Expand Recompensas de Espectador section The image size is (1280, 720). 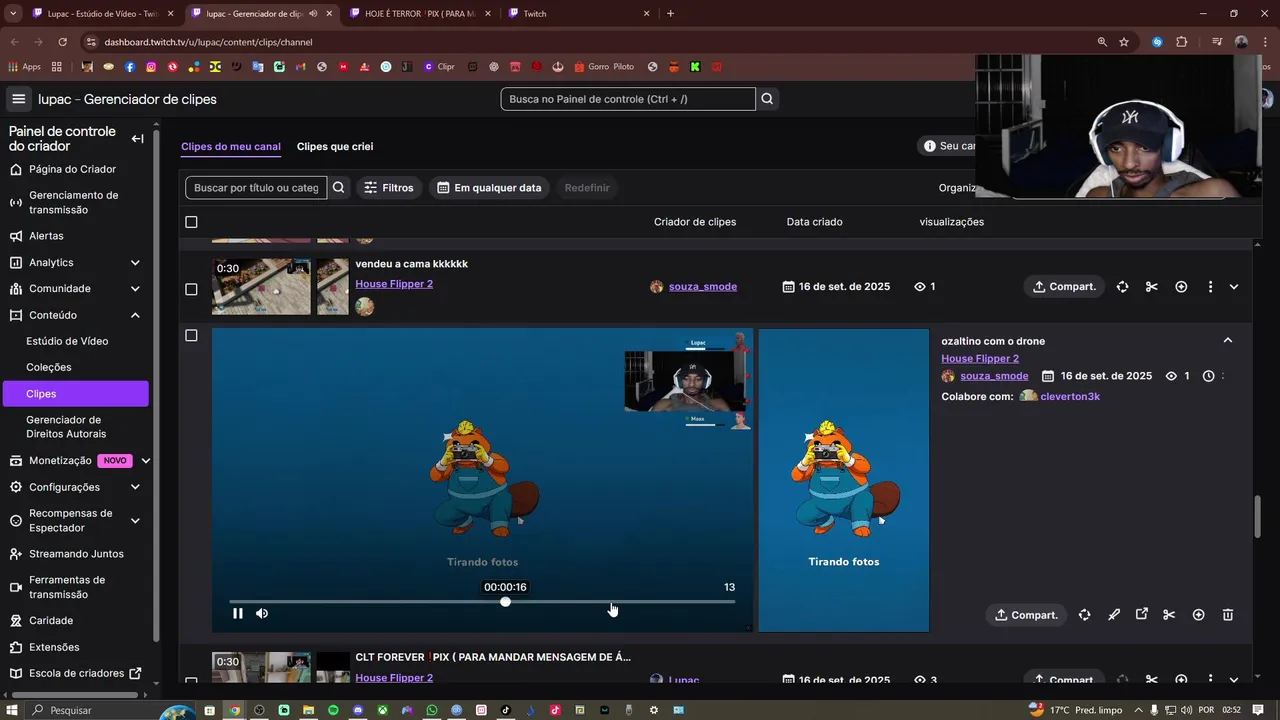[x=135, y=520]
